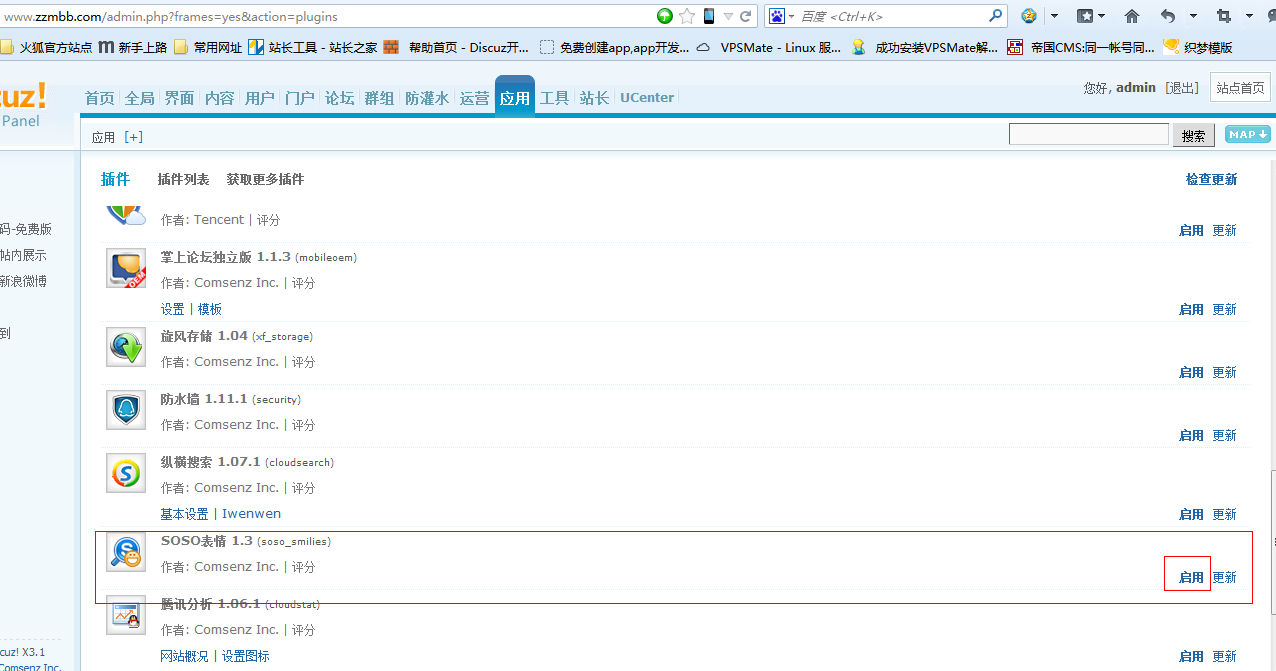Open 免费创建app bookmark
The image size is (1276, 671).
click(614, 47)
